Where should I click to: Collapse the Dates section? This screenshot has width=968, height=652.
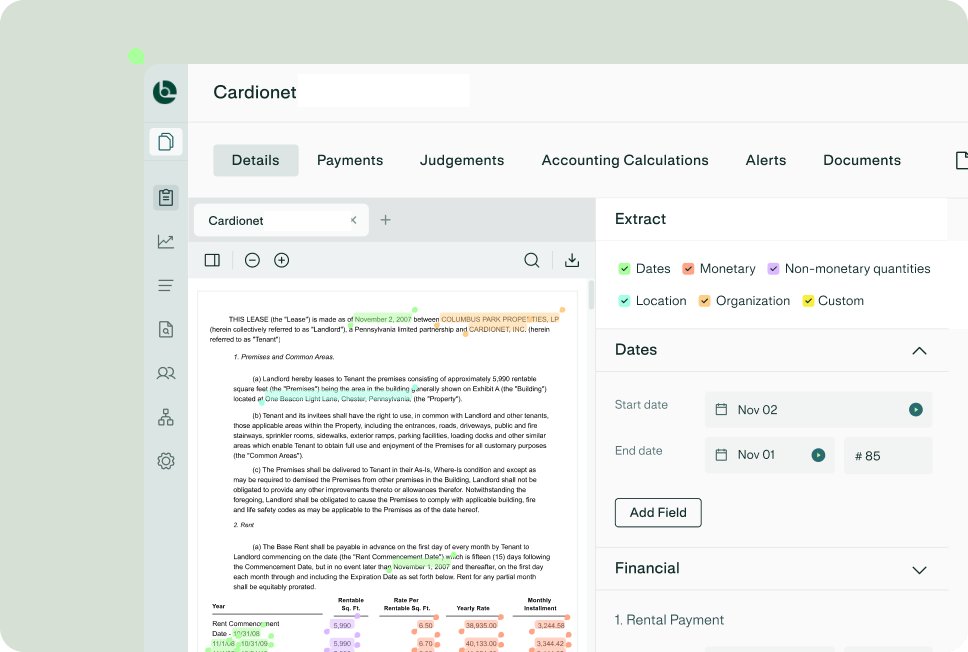919,351
